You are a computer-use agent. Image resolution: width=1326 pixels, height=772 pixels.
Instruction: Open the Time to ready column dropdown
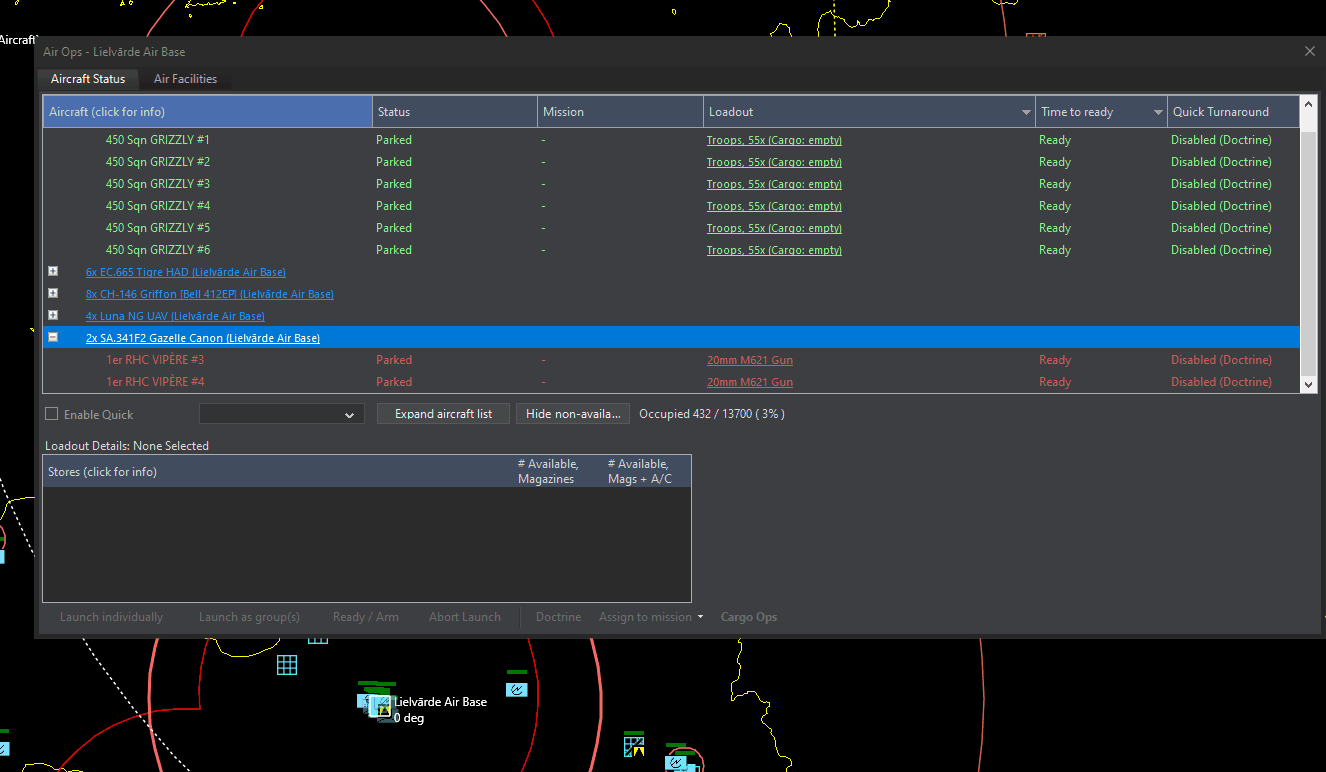[1158, 112]
